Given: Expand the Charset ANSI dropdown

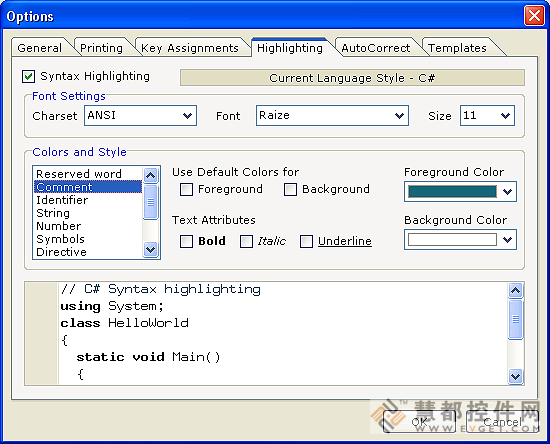Looking at the screenshot, I should (187, 116).
